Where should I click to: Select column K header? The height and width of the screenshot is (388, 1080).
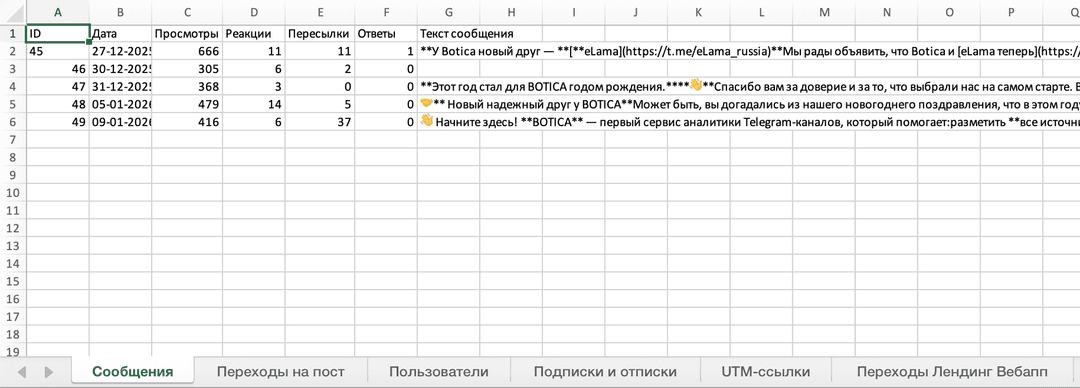tap(698, 12)
